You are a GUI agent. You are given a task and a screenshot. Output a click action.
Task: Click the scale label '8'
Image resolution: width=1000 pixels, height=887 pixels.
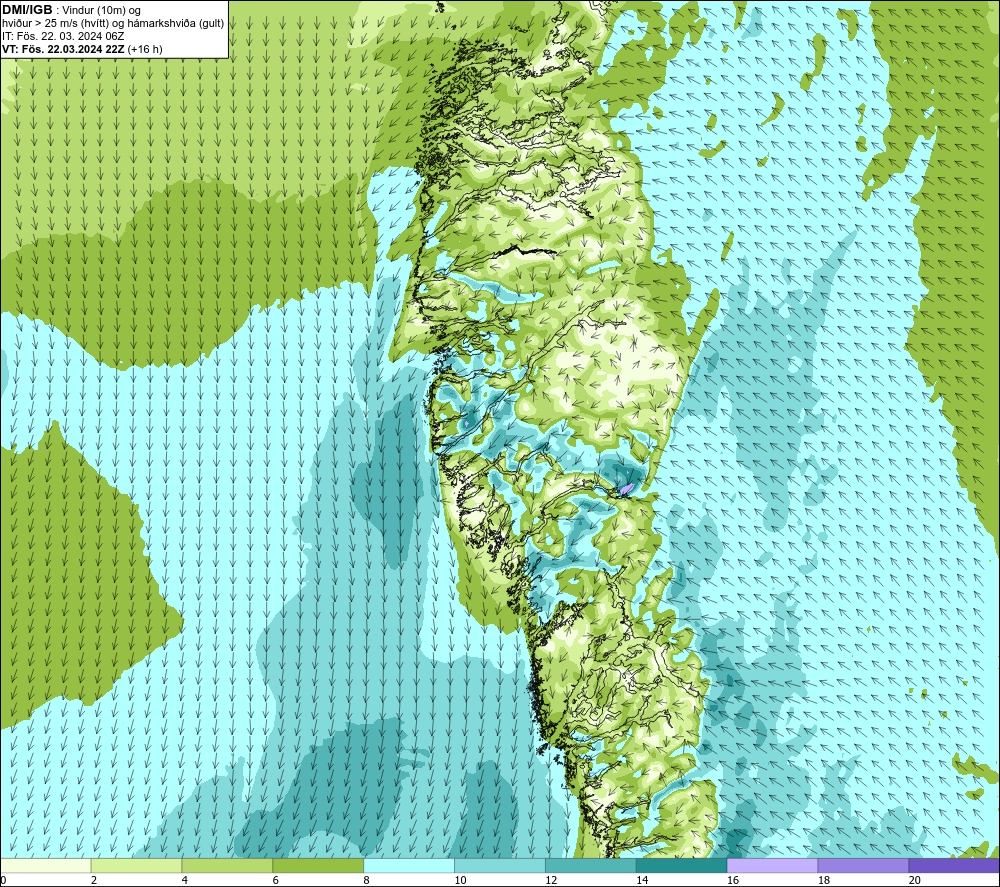367,880
